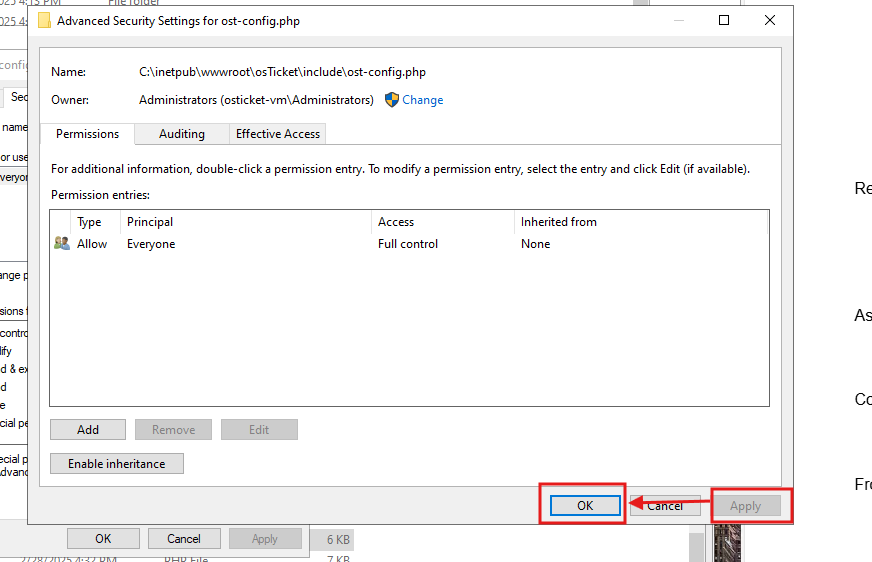Click the Type column header

(95, 222)
